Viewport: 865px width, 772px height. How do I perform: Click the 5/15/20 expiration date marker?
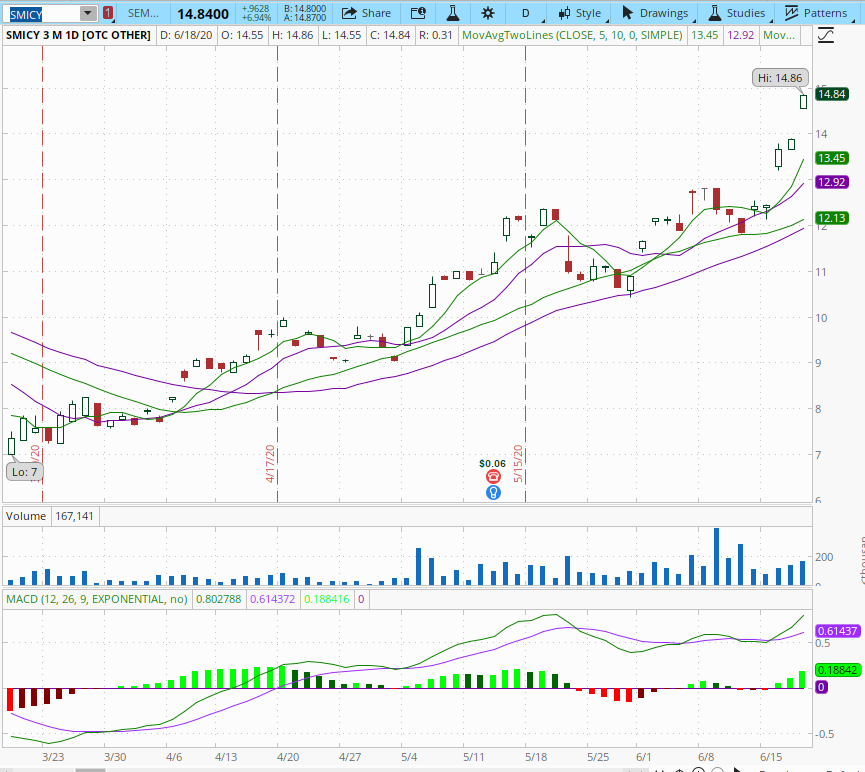[x=519, y=464]
